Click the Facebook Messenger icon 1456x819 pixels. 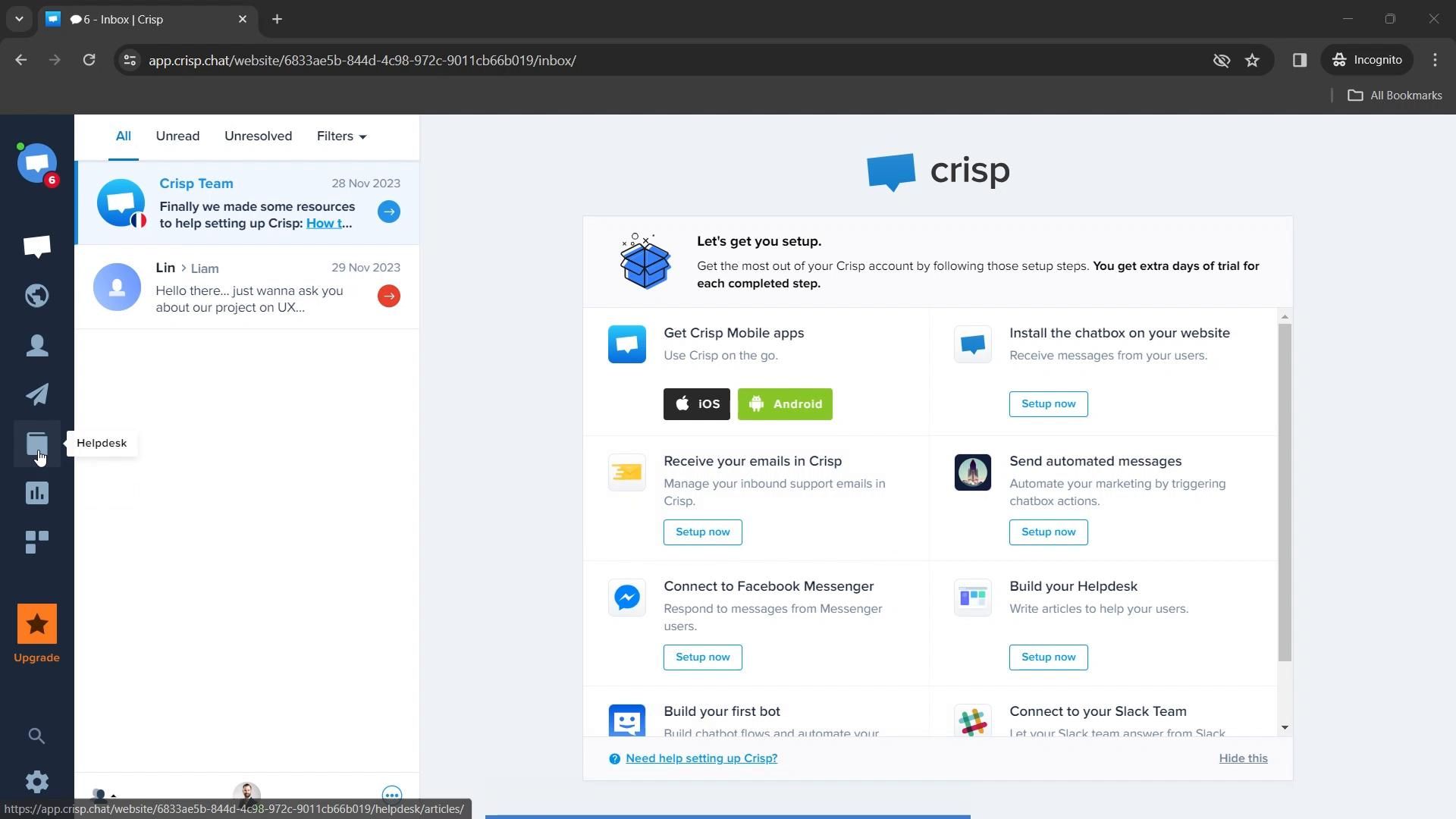(627, 598)
